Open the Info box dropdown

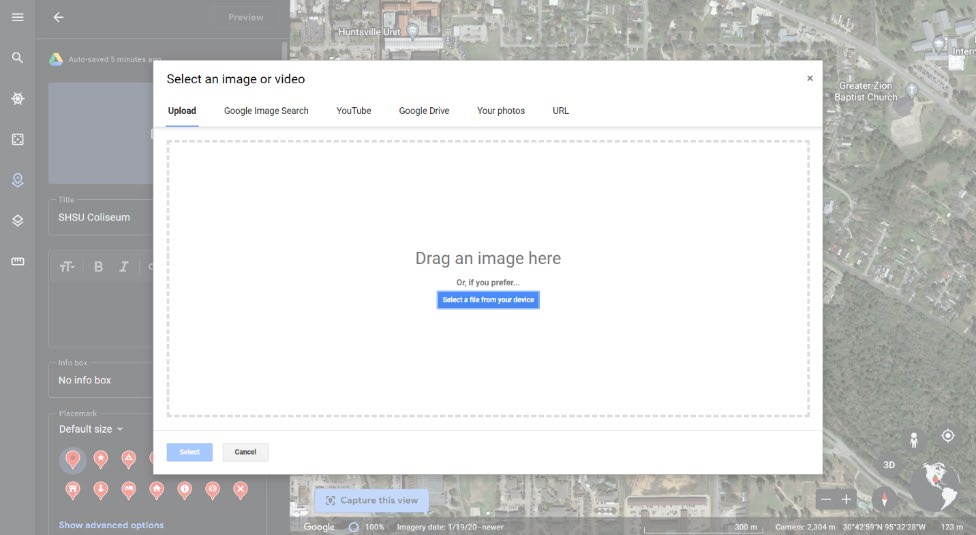[x=100, y=380]
